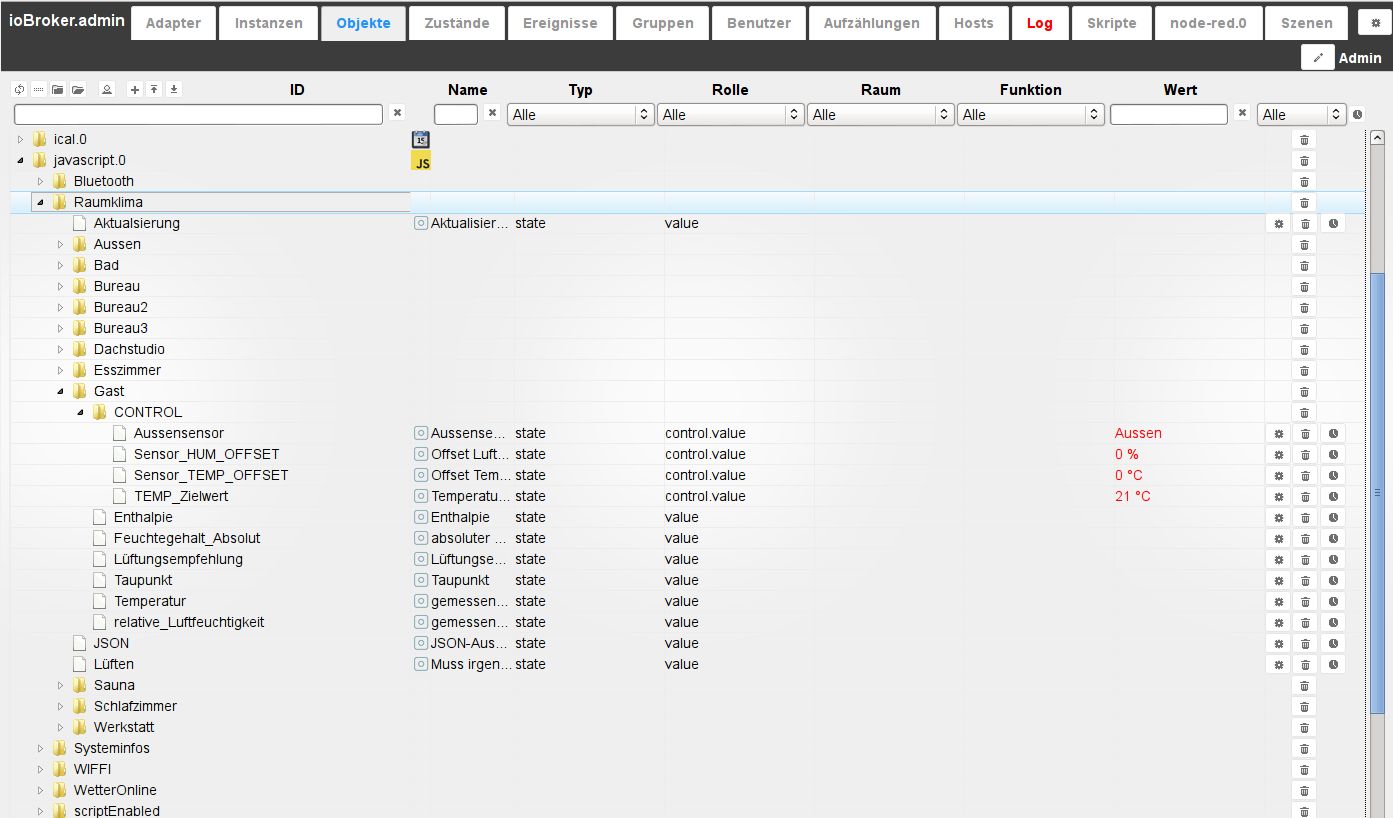
Task: Open settings gear for the Aktualsierung row
Action: pyautogui.click(x=1278, y=223)
